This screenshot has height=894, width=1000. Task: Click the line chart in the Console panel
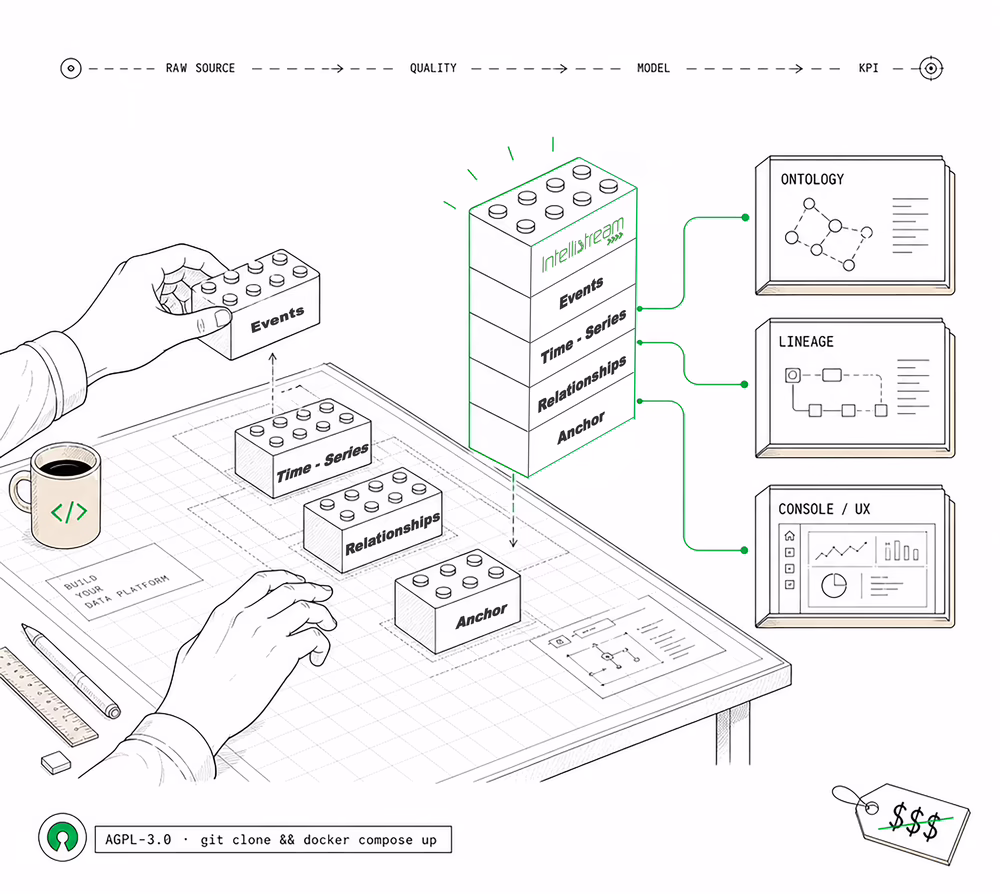[841, 550]
